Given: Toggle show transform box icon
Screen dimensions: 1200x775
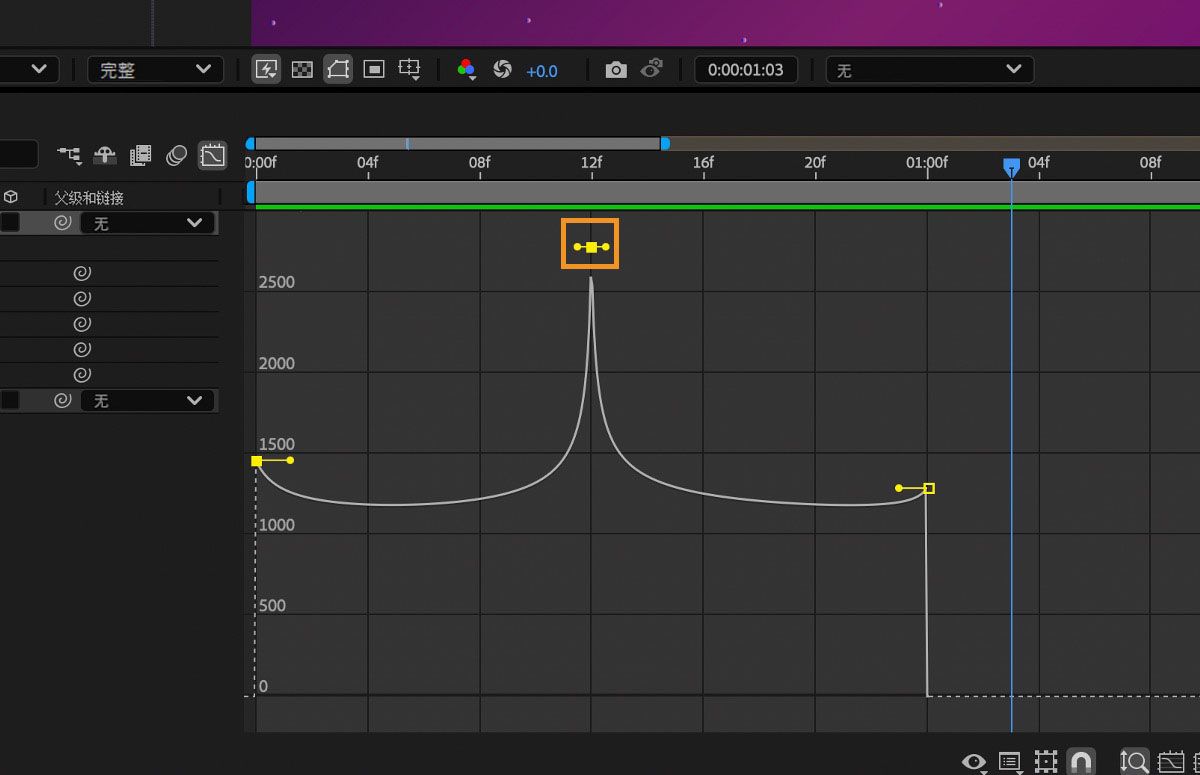Looking at the screenshot, I should (1046, 762).
